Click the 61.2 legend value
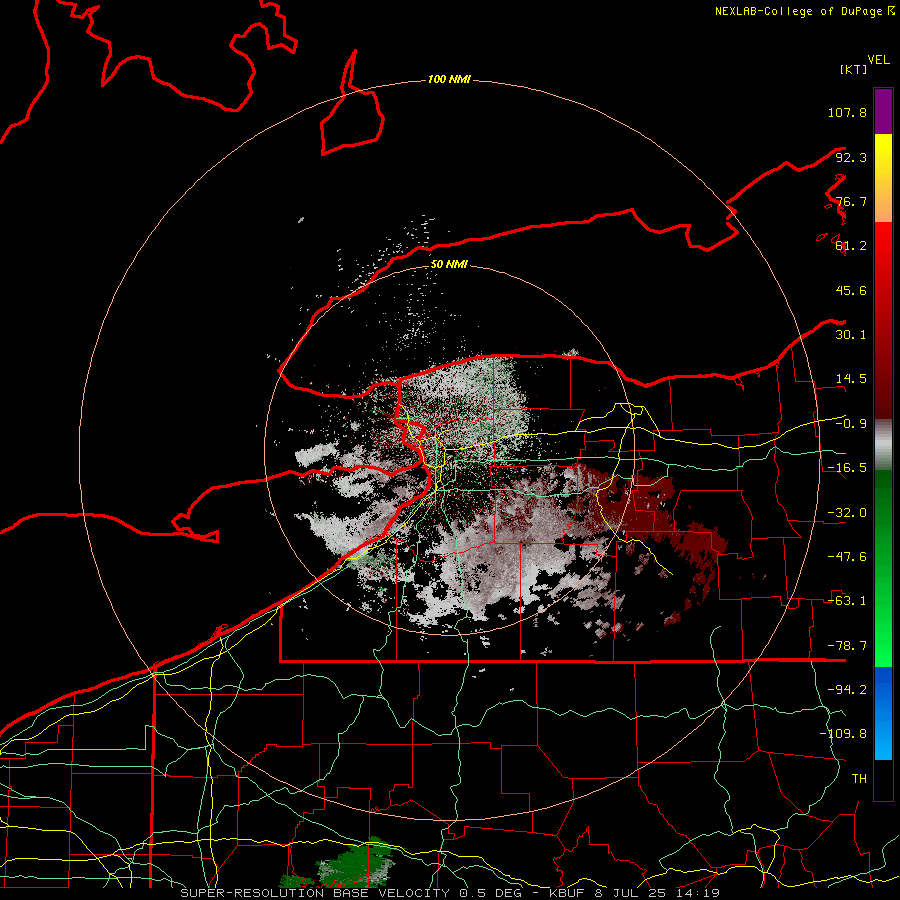 [851, 246]
